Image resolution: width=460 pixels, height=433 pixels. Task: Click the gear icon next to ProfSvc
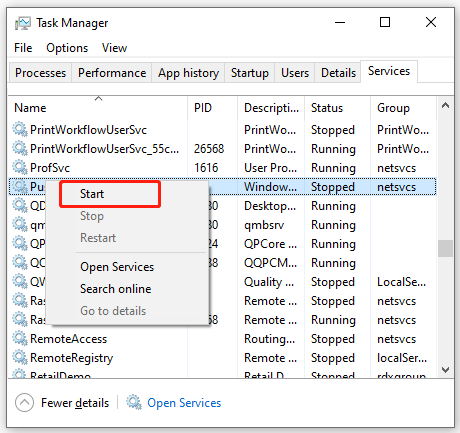pyautogui.click(x=20, y=167)
